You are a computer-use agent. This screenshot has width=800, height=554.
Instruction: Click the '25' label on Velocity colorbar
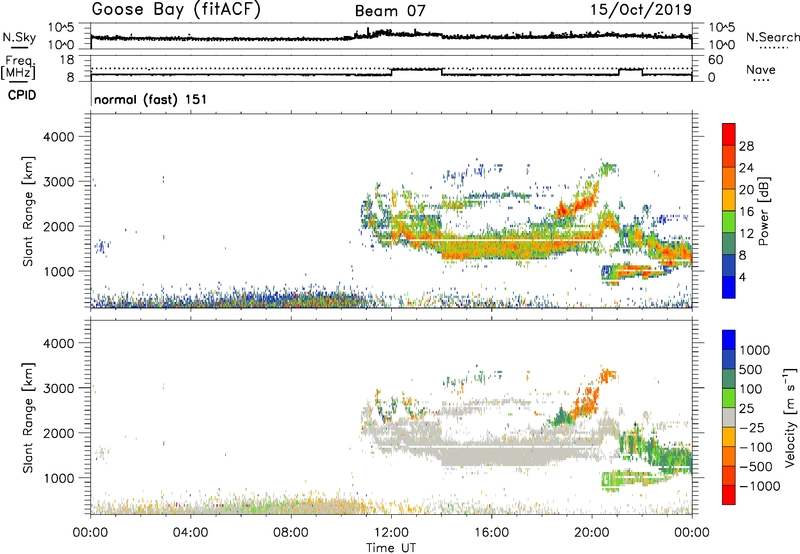click(x=746, y=409)
